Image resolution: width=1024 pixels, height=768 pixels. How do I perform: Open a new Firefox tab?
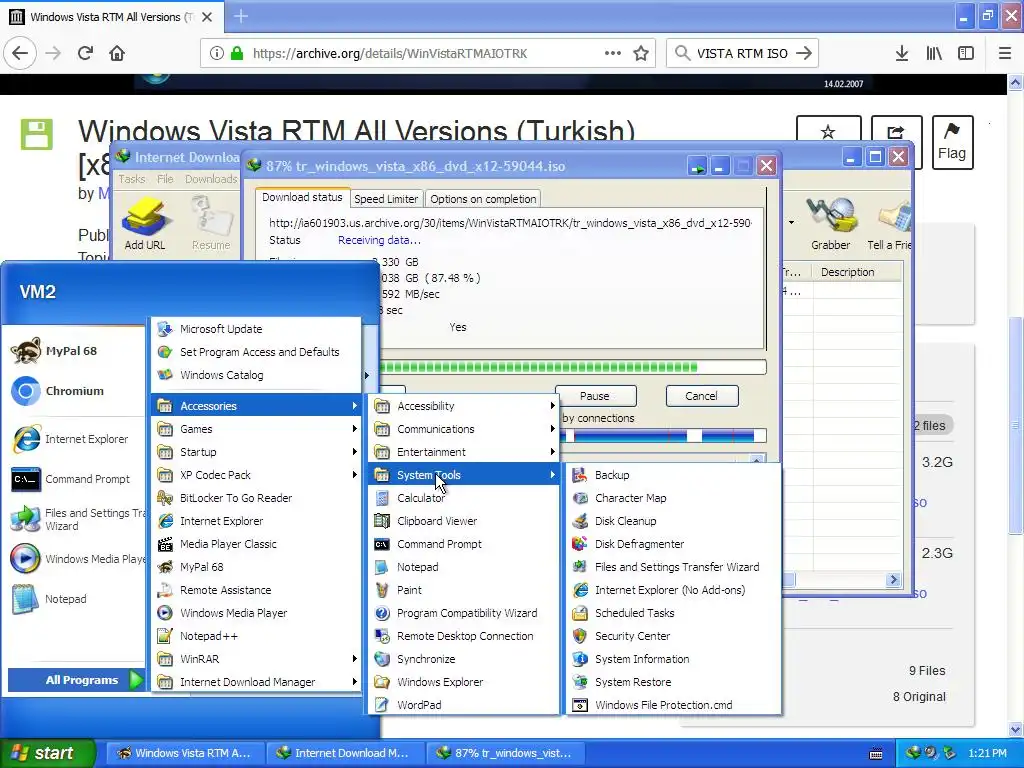tap(240, 16)
